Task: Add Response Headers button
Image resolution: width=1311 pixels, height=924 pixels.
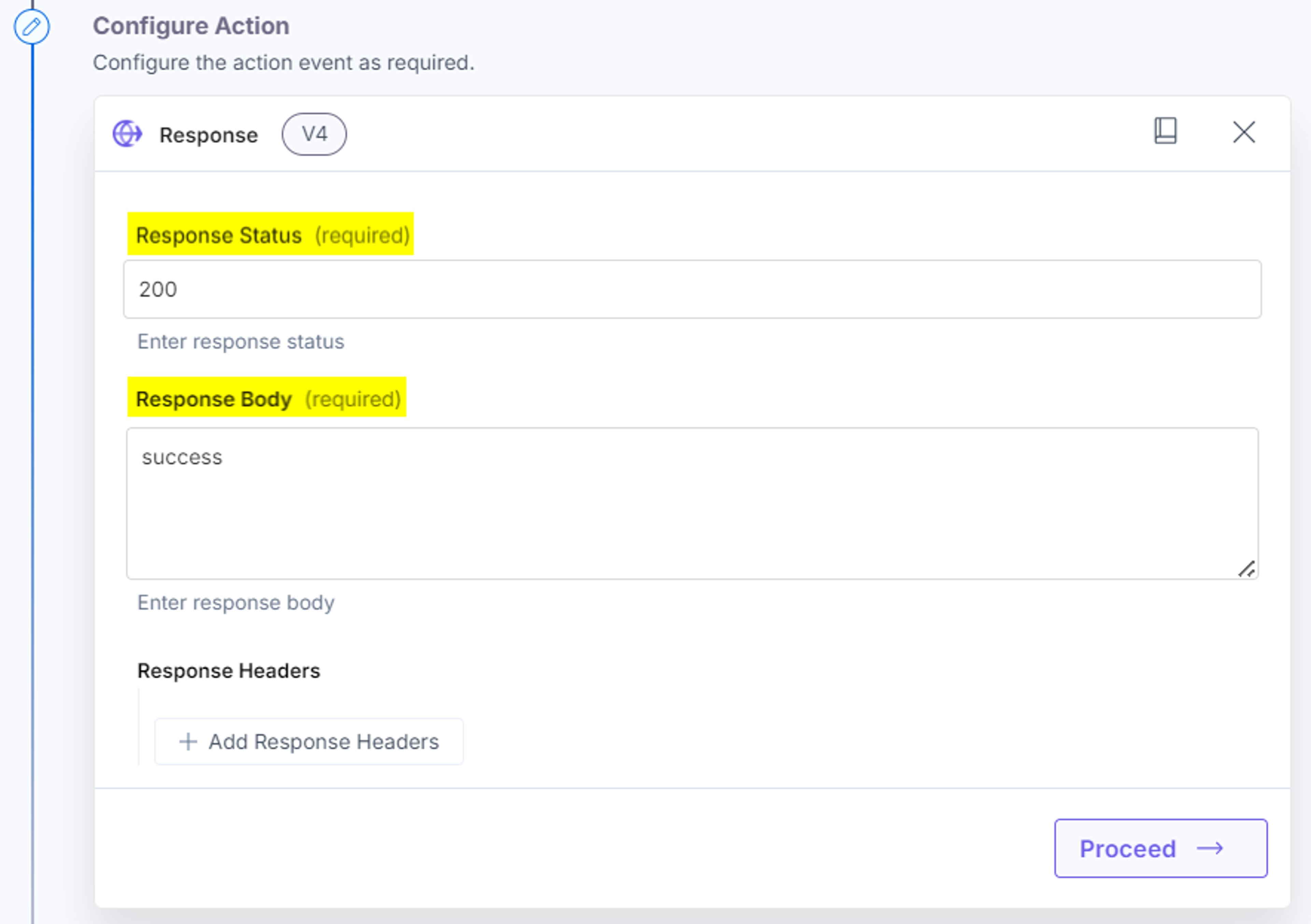Action: 309,741
